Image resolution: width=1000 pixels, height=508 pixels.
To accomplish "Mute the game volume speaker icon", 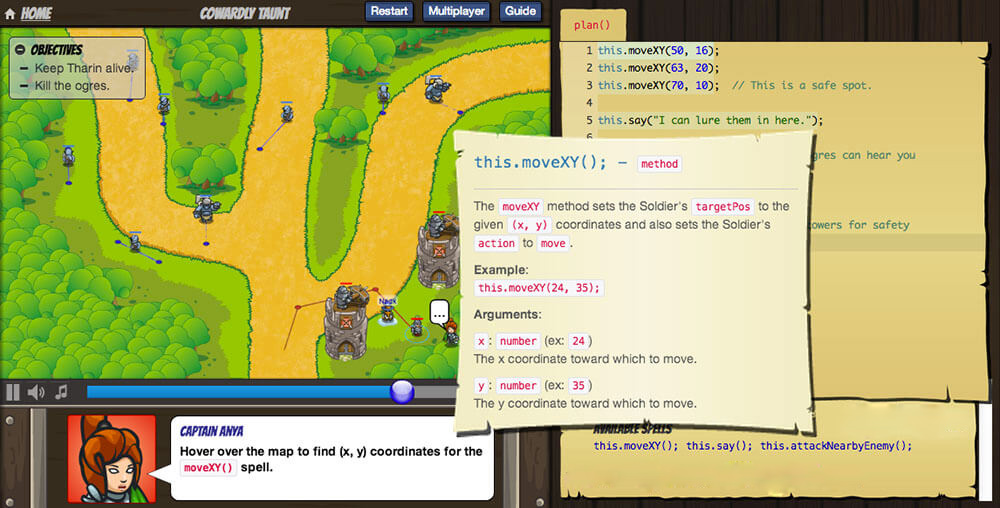I will coord(37,392).
